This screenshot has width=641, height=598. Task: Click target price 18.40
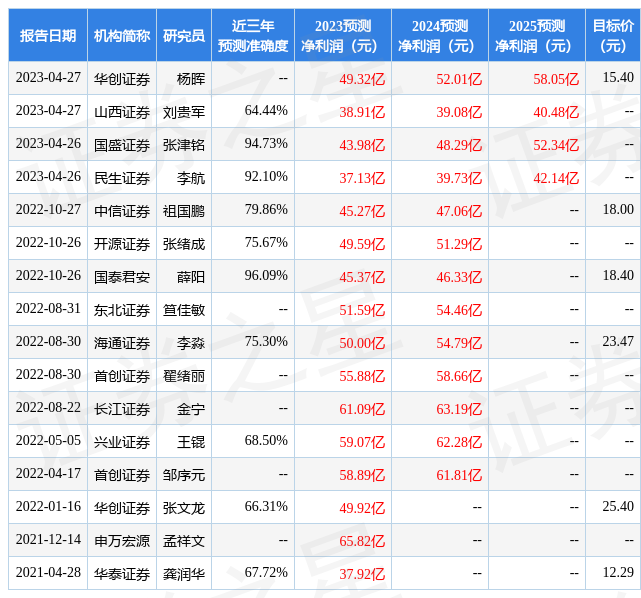tap(618, 275)
